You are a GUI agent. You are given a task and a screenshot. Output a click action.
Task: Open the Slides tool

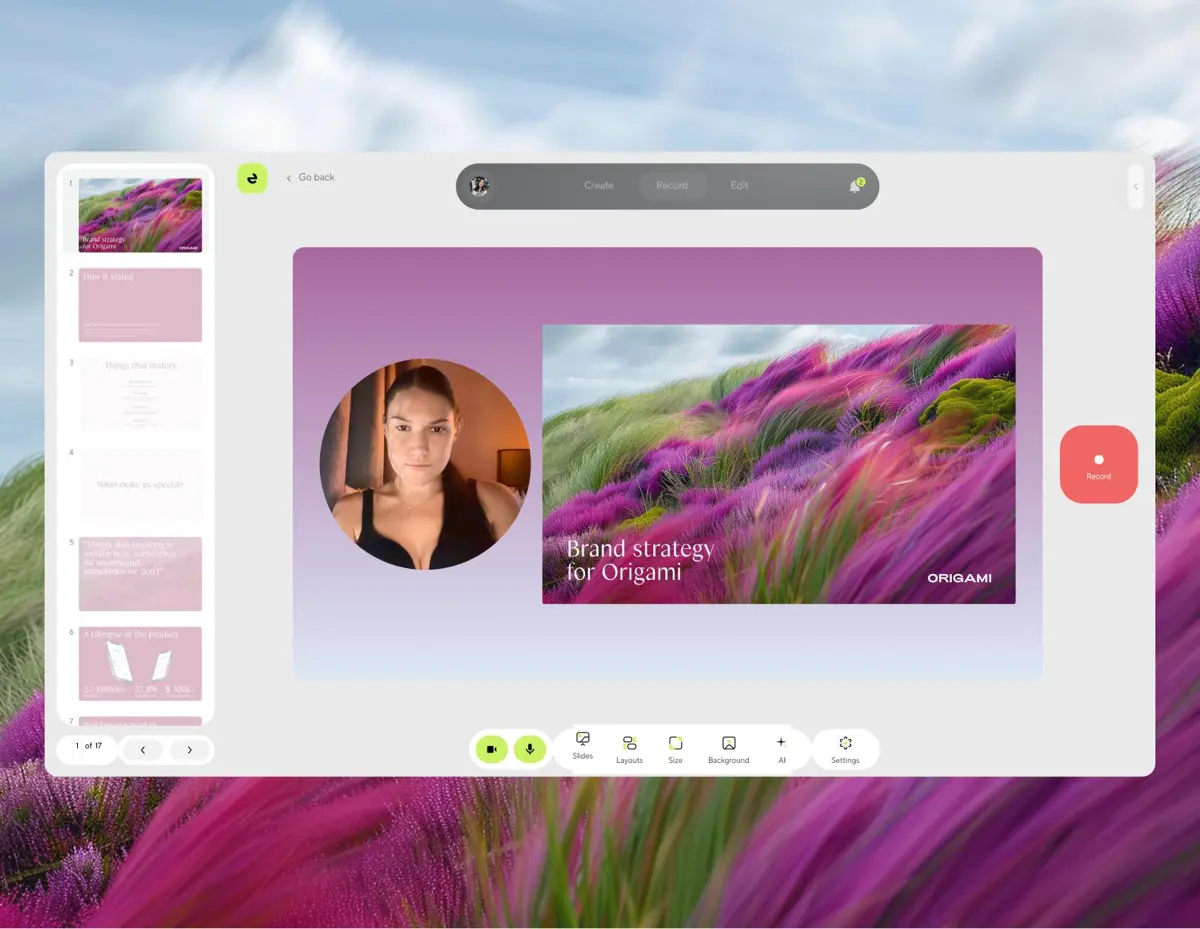[x=583, y=745]
